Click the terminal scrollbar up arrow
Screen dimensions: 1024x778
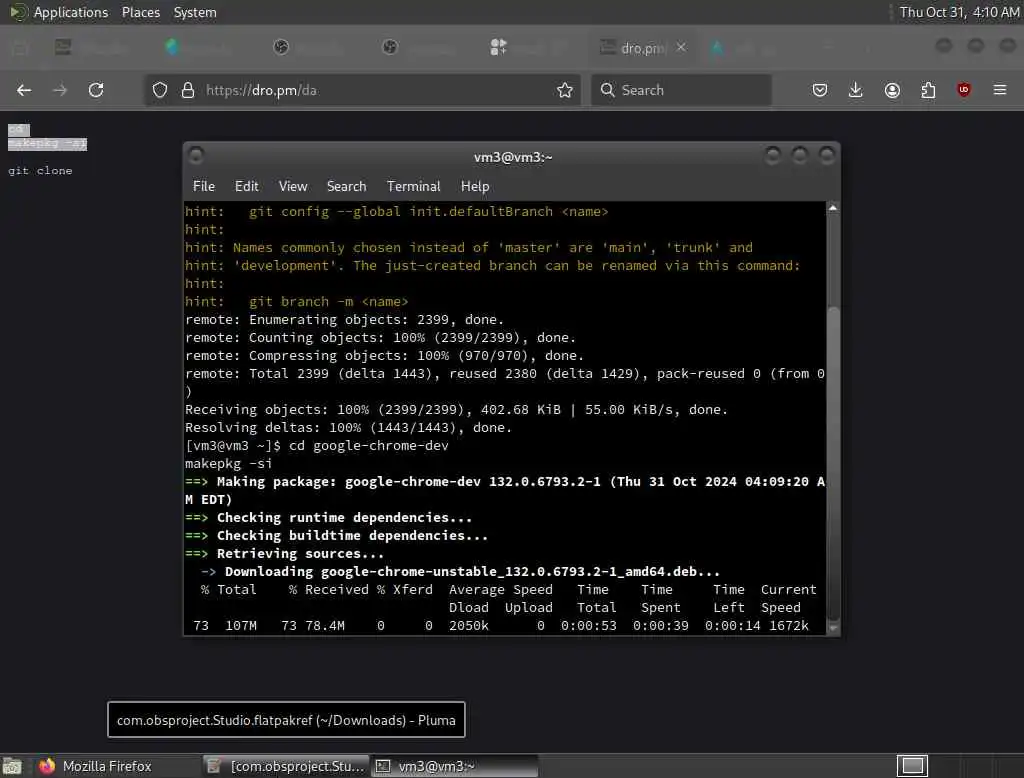tap(833, 208)
